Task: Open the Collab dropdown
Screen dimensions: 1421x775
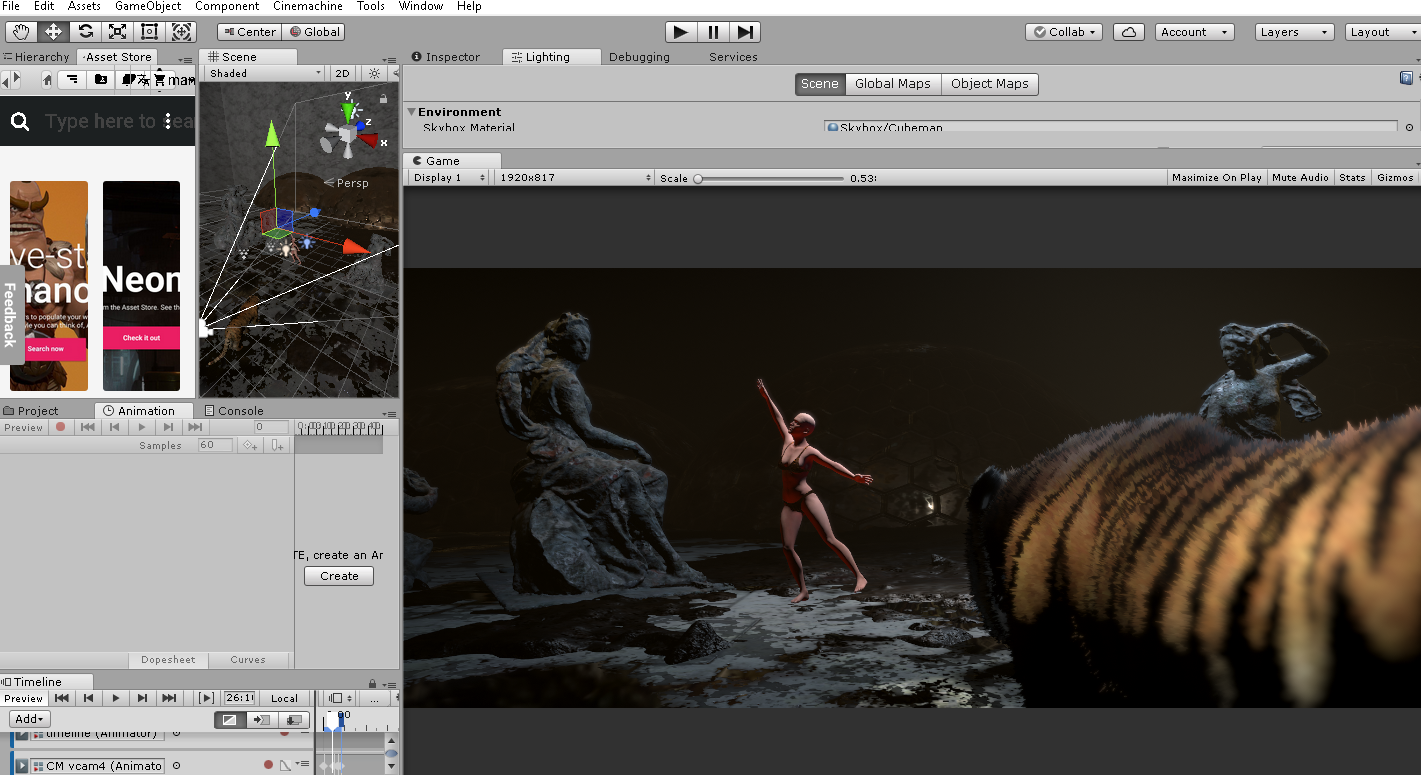Action: pos(1064,32)
